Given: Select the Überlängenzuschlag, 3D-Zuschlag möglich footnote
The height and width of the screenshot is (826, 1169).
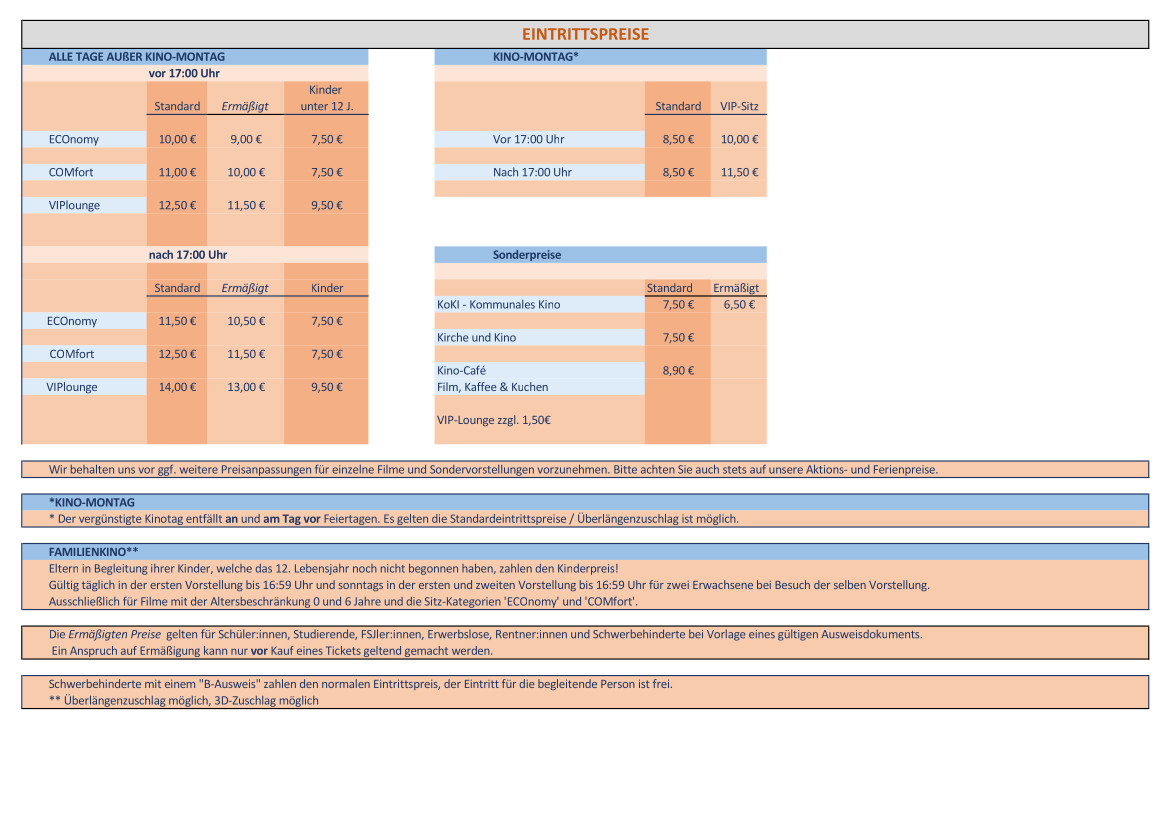Looking at the screenshot, I should 184,701.
